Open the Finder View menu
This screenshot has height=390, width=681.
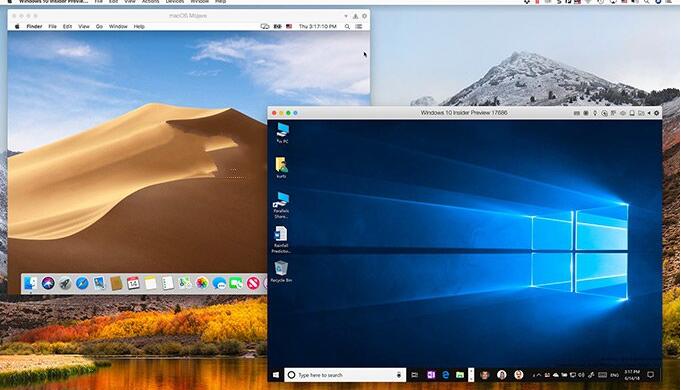[84, 26]
